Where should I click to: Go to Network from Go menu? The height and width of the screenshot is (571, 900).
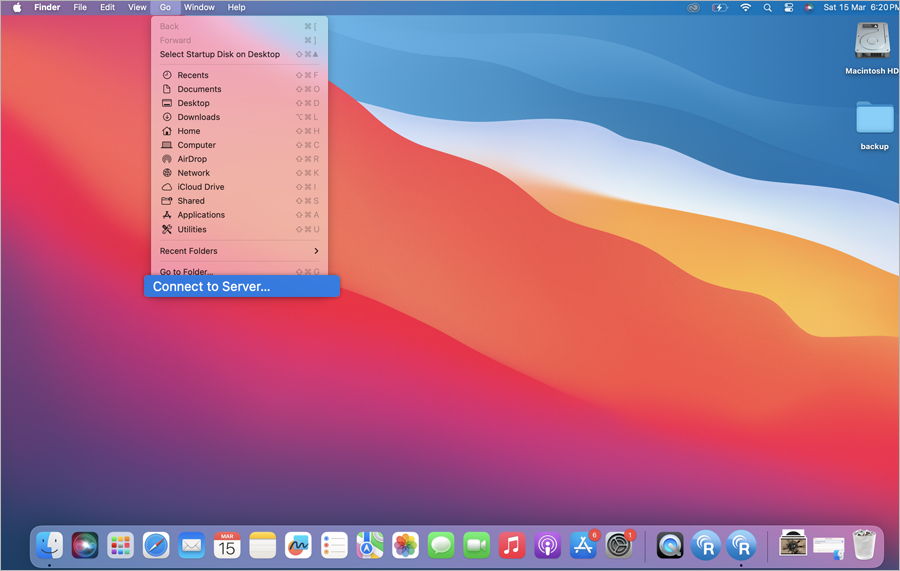pyautogui.click(x=239, y=173)
